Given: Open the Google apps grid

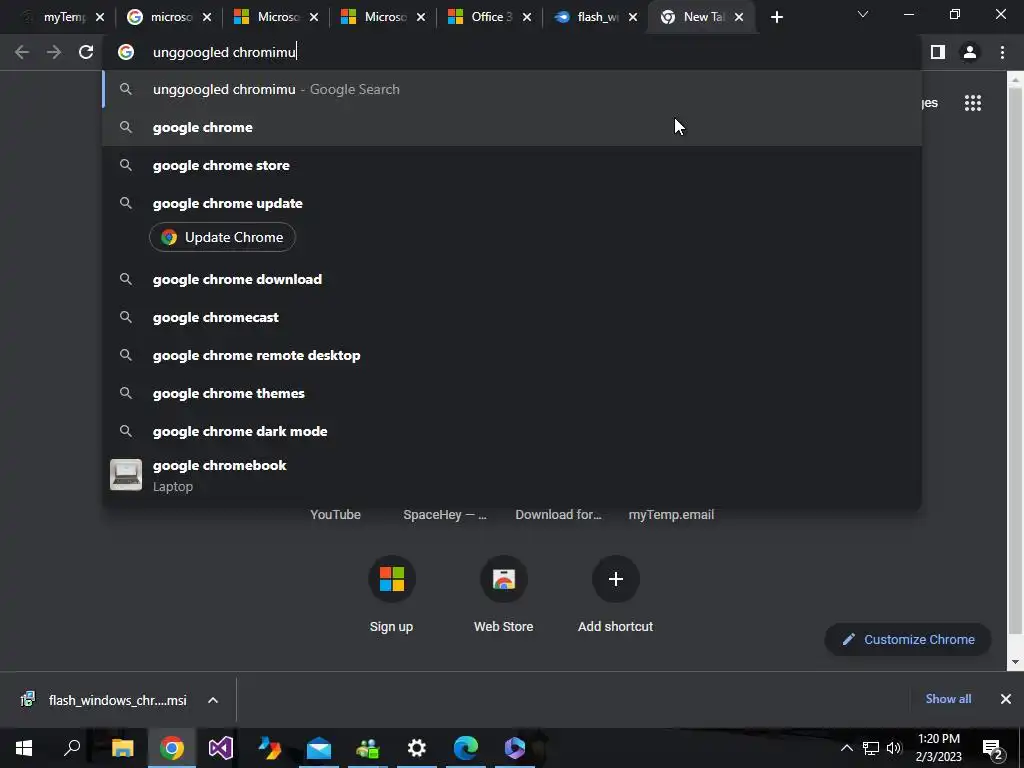Looking at the screenshot, I should (973, 103).
